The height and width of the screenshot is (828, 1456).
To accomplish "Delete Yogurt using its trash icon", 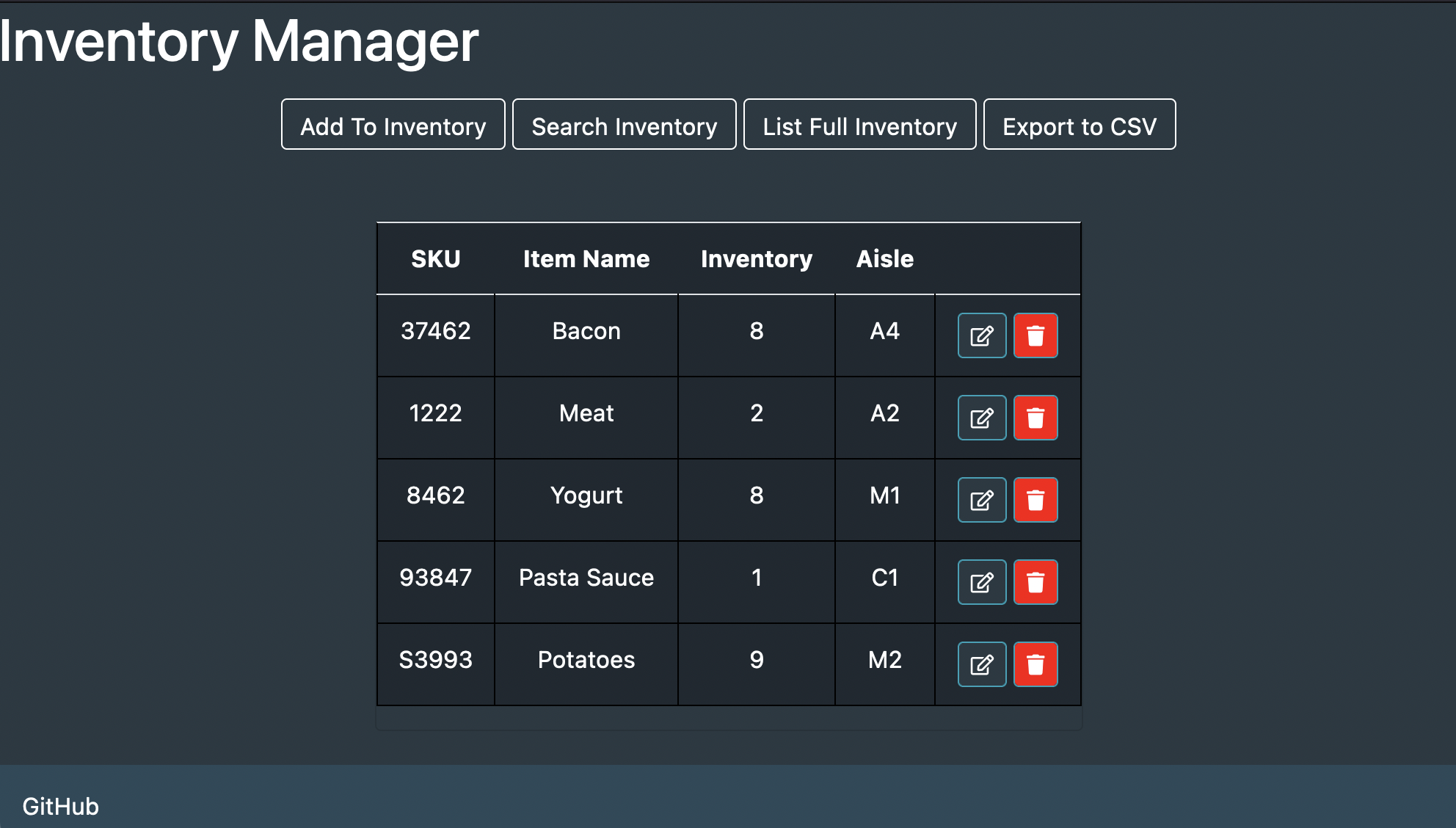I will pyautogui.click(x=1035, y=499).
